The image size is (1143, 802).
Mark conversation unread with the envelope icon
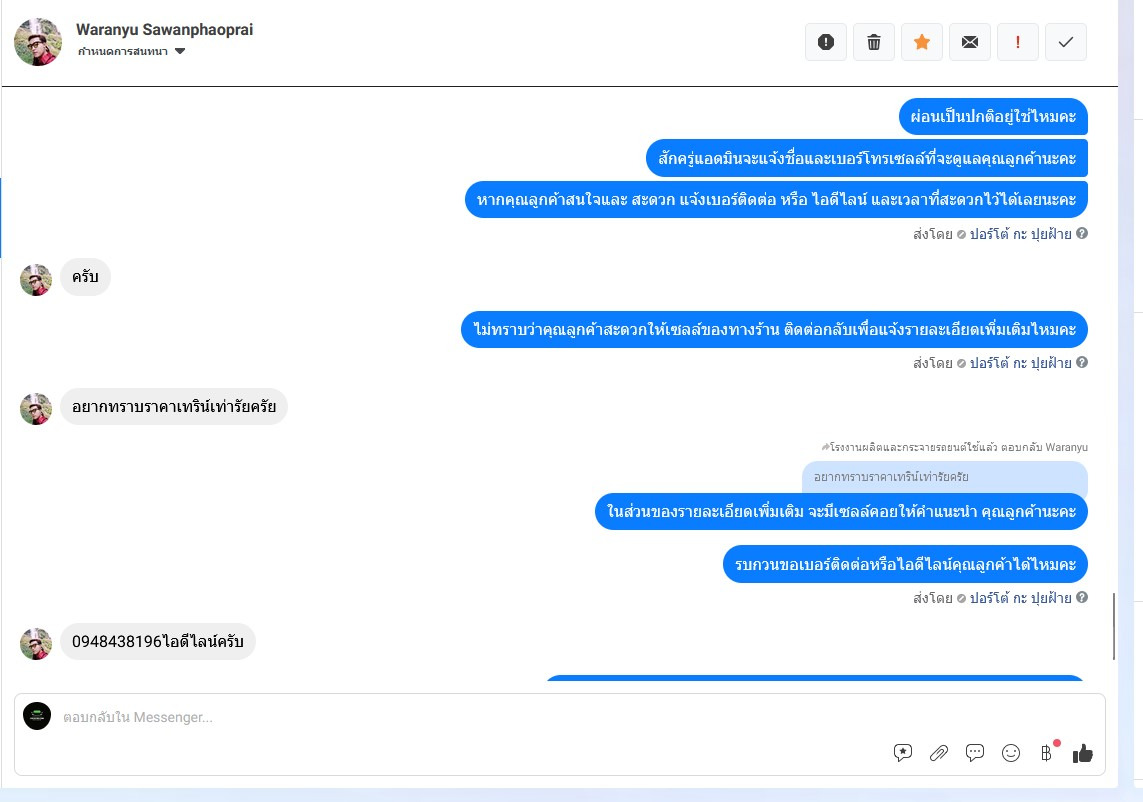(x=970, y=42)
